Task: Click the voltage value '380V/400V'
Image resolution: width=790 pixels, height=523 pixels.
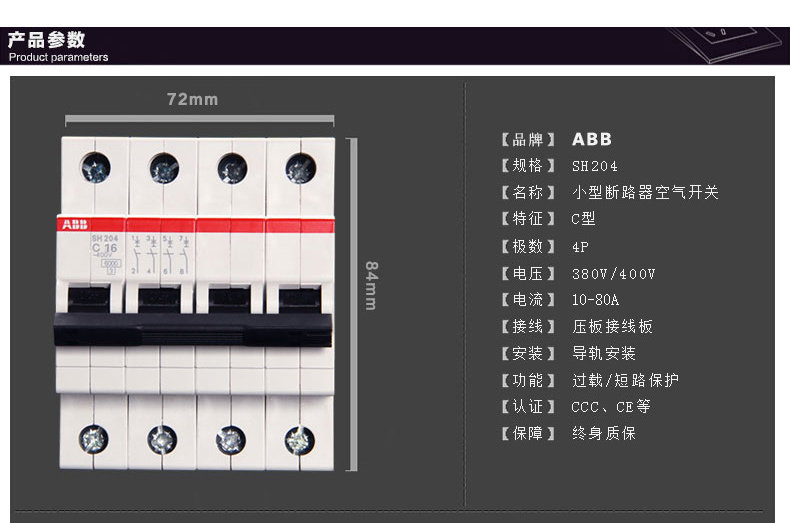Action: (x=614, y=274)
